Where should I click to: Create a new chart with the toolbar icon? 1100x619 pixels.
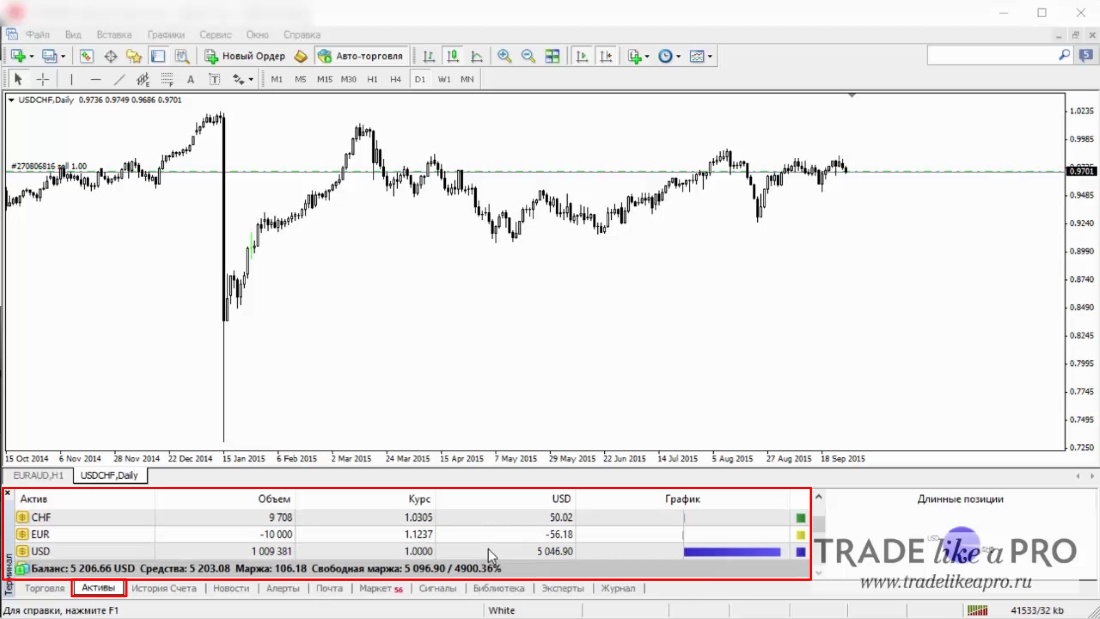tap(17, 56)
